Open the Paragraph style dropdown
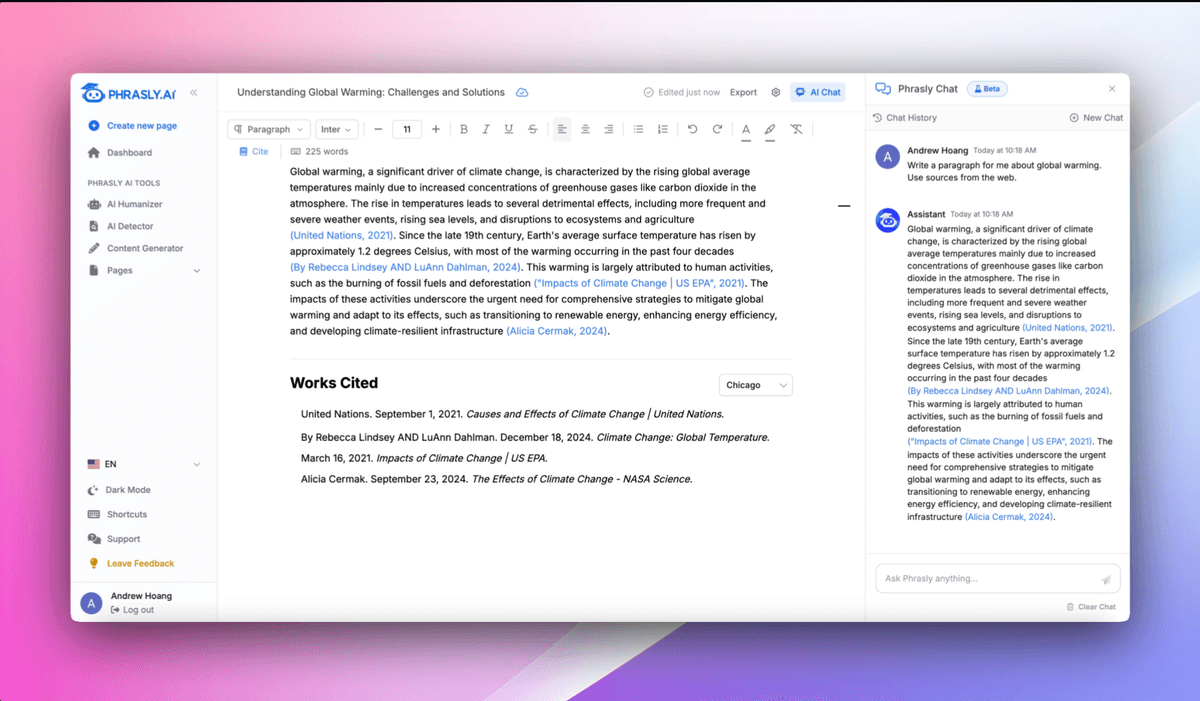 pos(268,129)
